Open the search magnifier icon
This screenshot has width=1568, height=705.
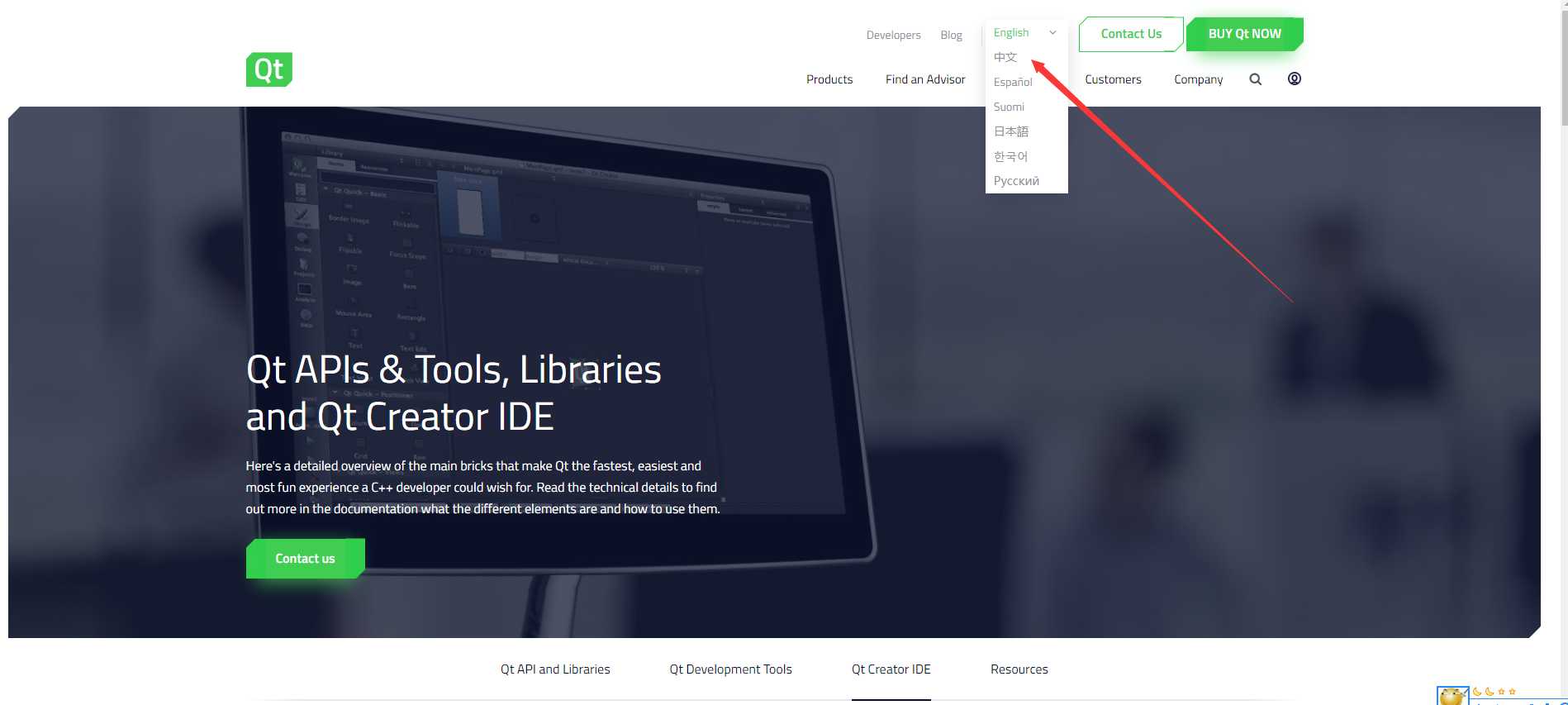click(x=1255, y=79)
